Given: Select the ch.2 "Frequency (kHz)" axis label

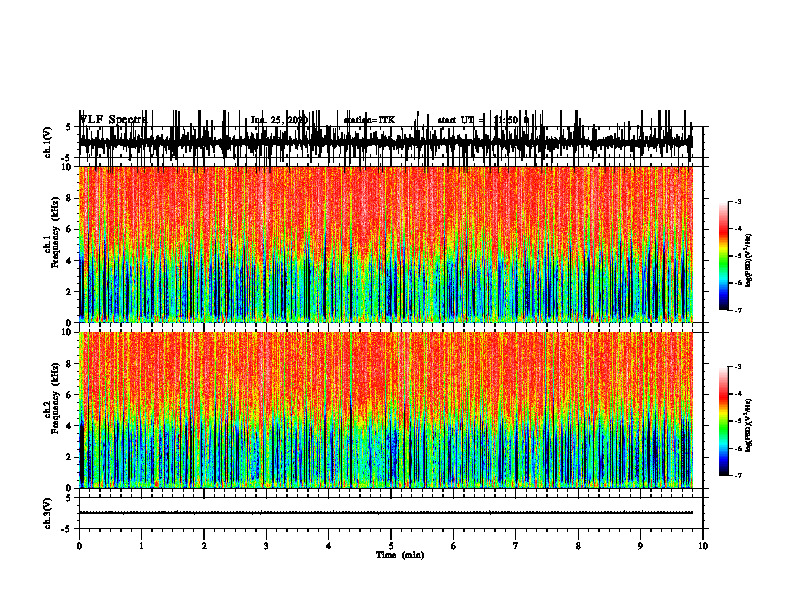Looking at the screenshot, I should (x=55, y=398).
